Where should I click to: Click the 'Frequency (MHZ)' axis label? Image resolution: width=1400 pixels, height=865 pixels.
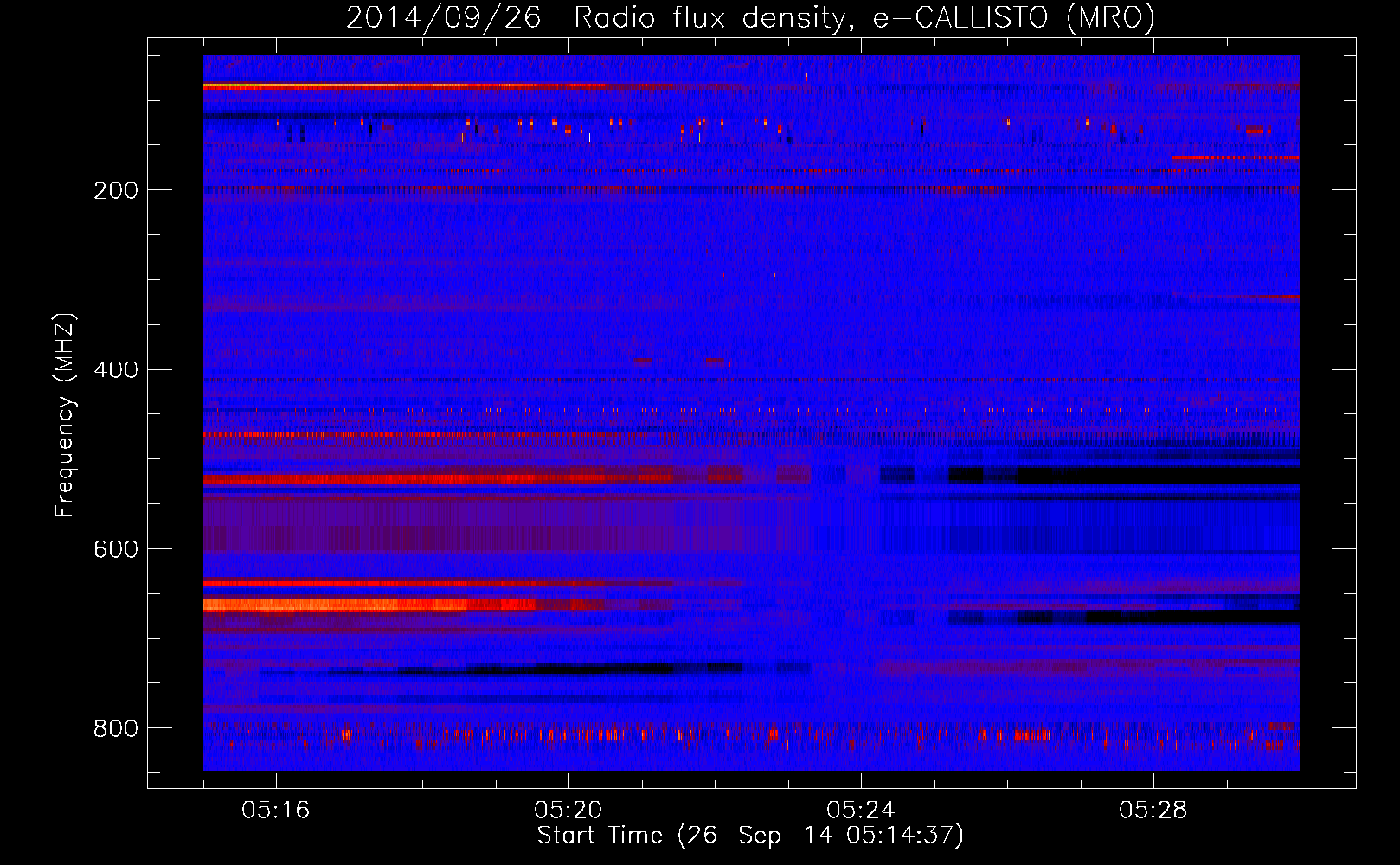65,415
